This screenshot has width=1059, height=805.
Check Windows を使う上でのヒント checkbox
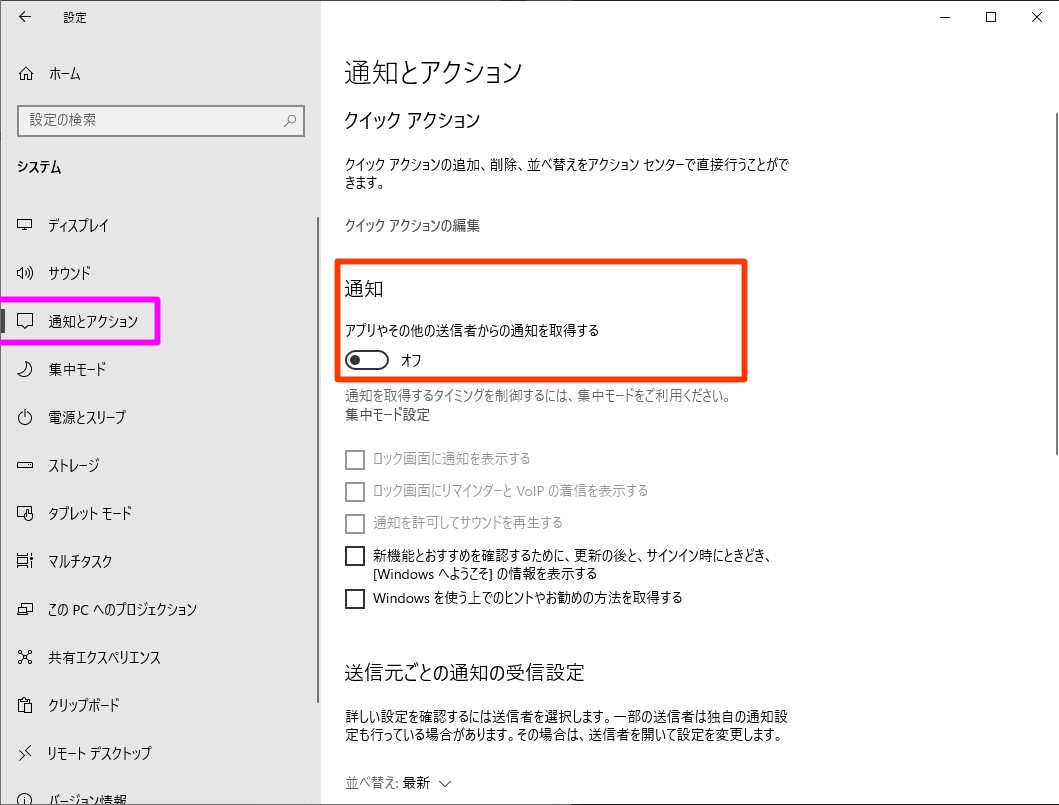coord(356,597)
